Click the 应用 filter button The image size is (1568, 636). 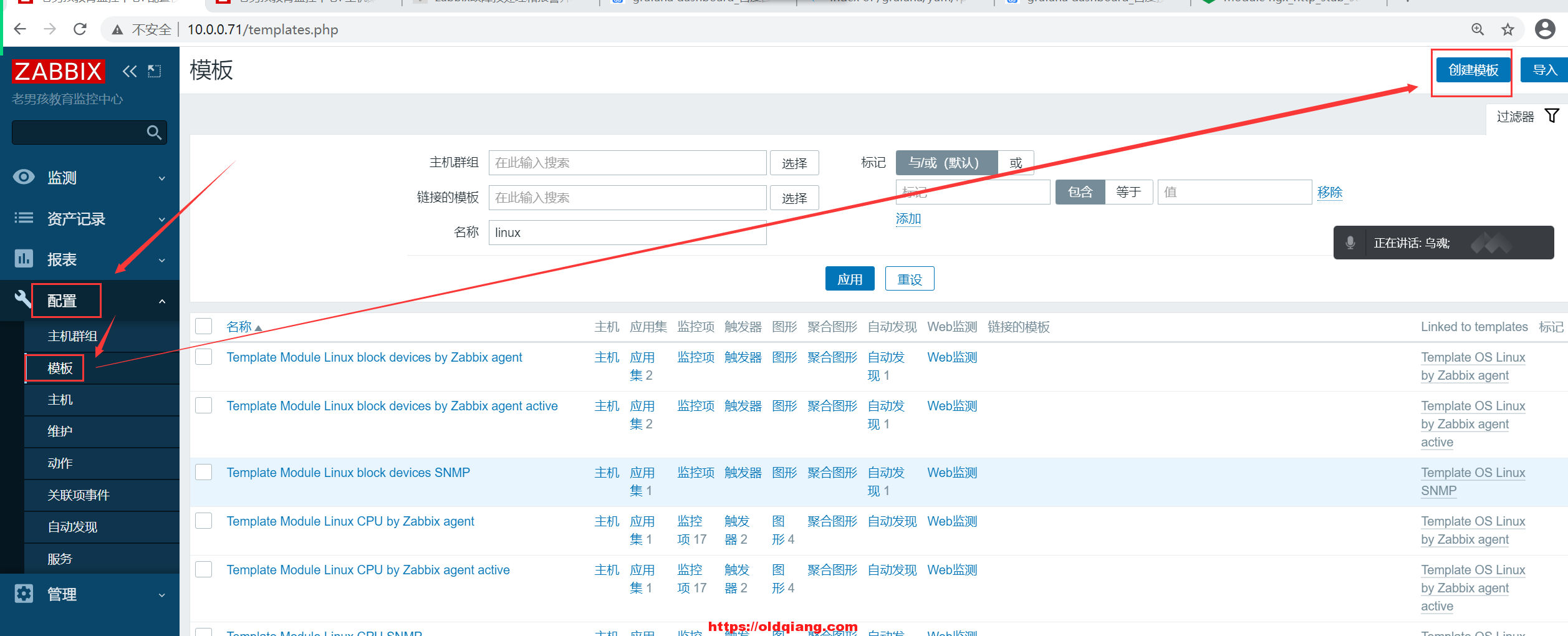(850, 279)
